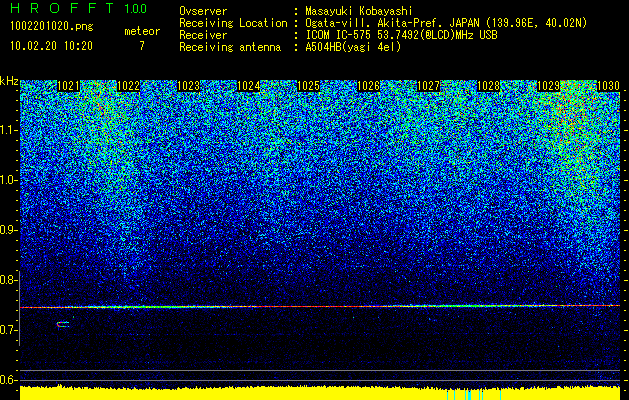Select the filename 1002201020.png
Image resolution: width=629 pixels, height=400 pixels.
point(52,27)
